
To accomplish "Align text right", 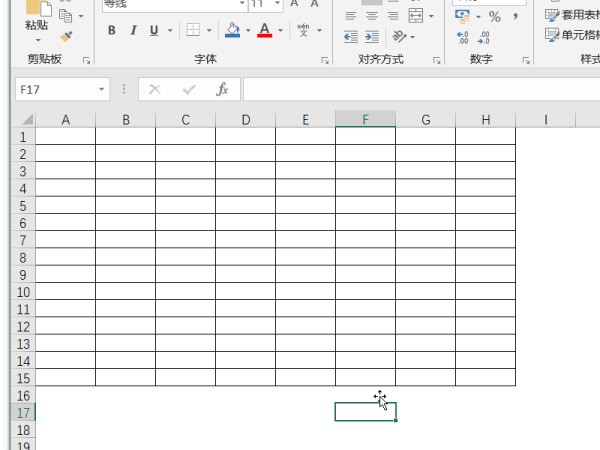I will (393, 16).
